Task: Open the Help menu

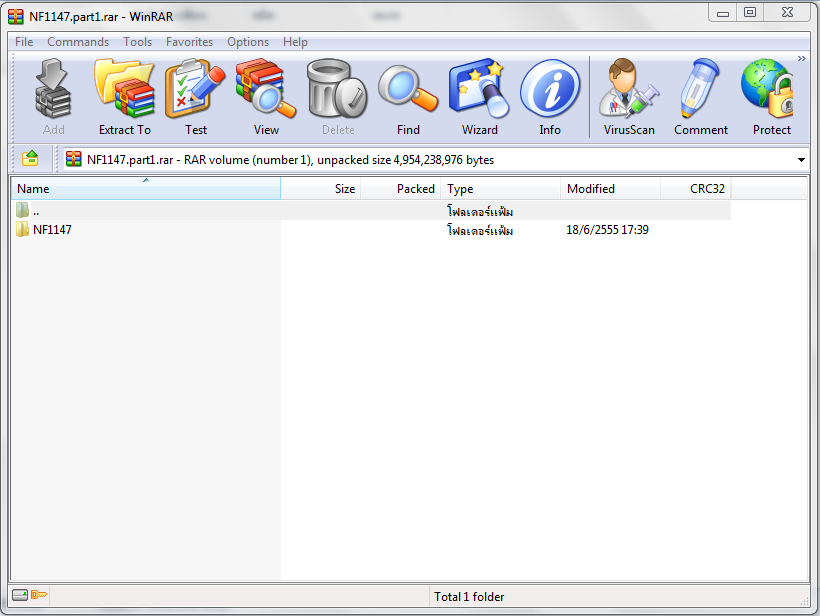Action: [295, 42]
